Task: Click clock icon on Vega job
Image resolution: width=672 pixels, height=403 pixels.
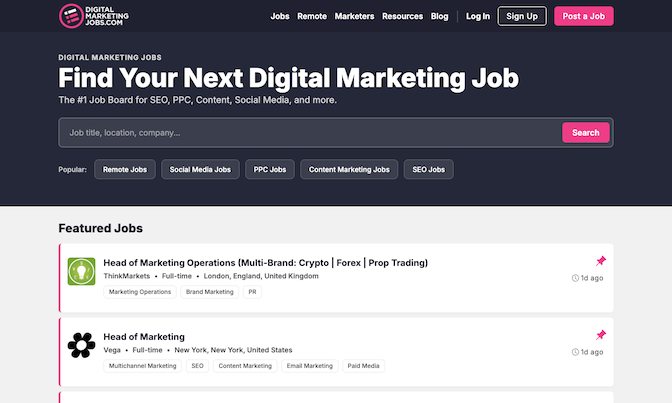Action: (575, 352)
